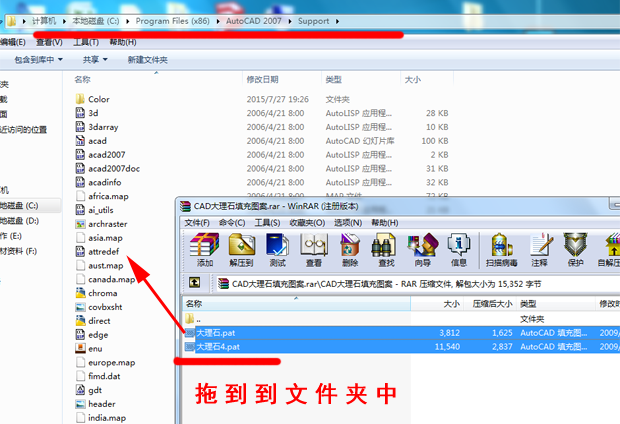Go up one level in the WinRAR archive
Viewport: 620px width, 424px height.
pos(195,282)
